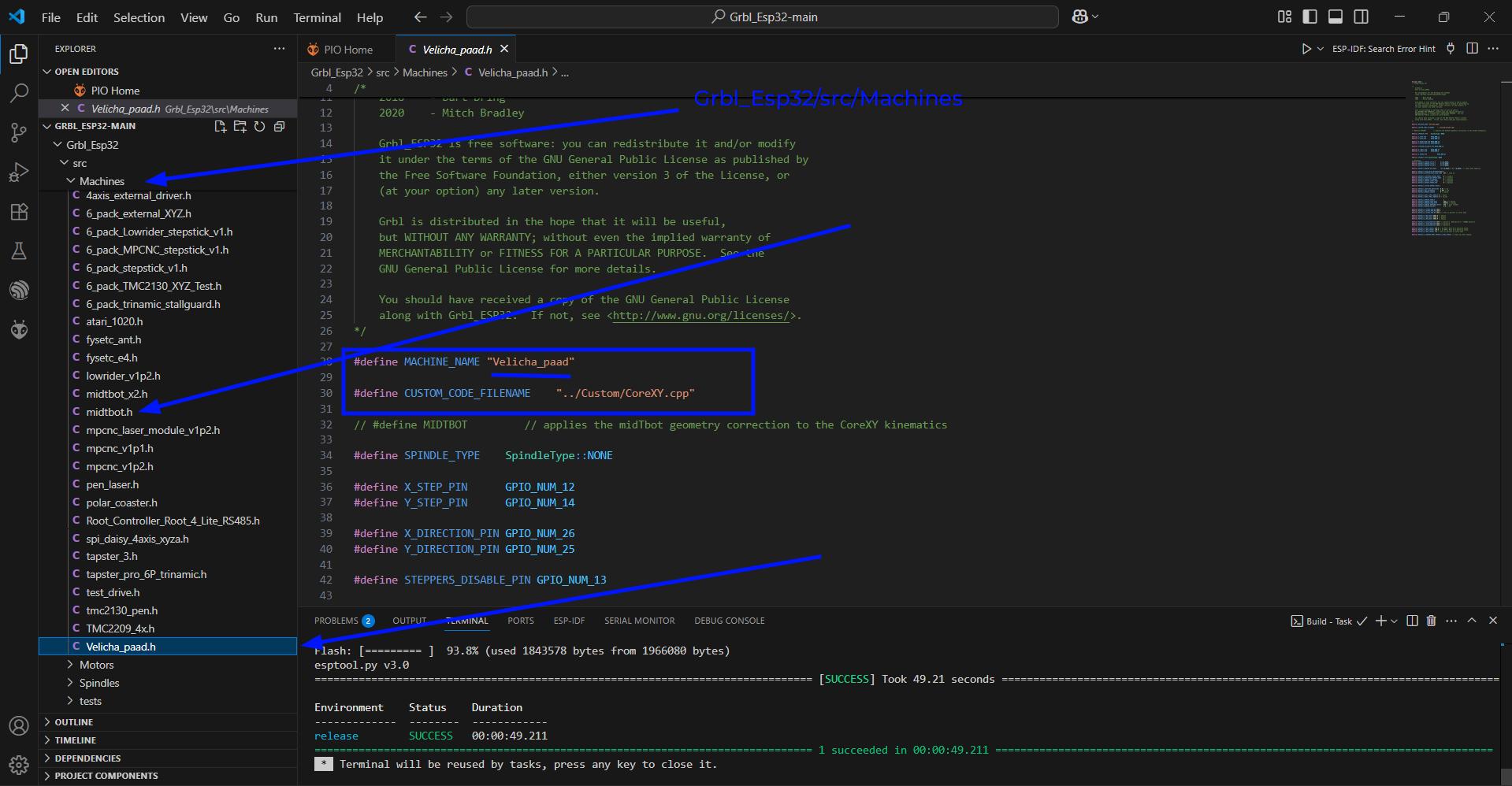Click the code minimap preview

pos(1448,158)
